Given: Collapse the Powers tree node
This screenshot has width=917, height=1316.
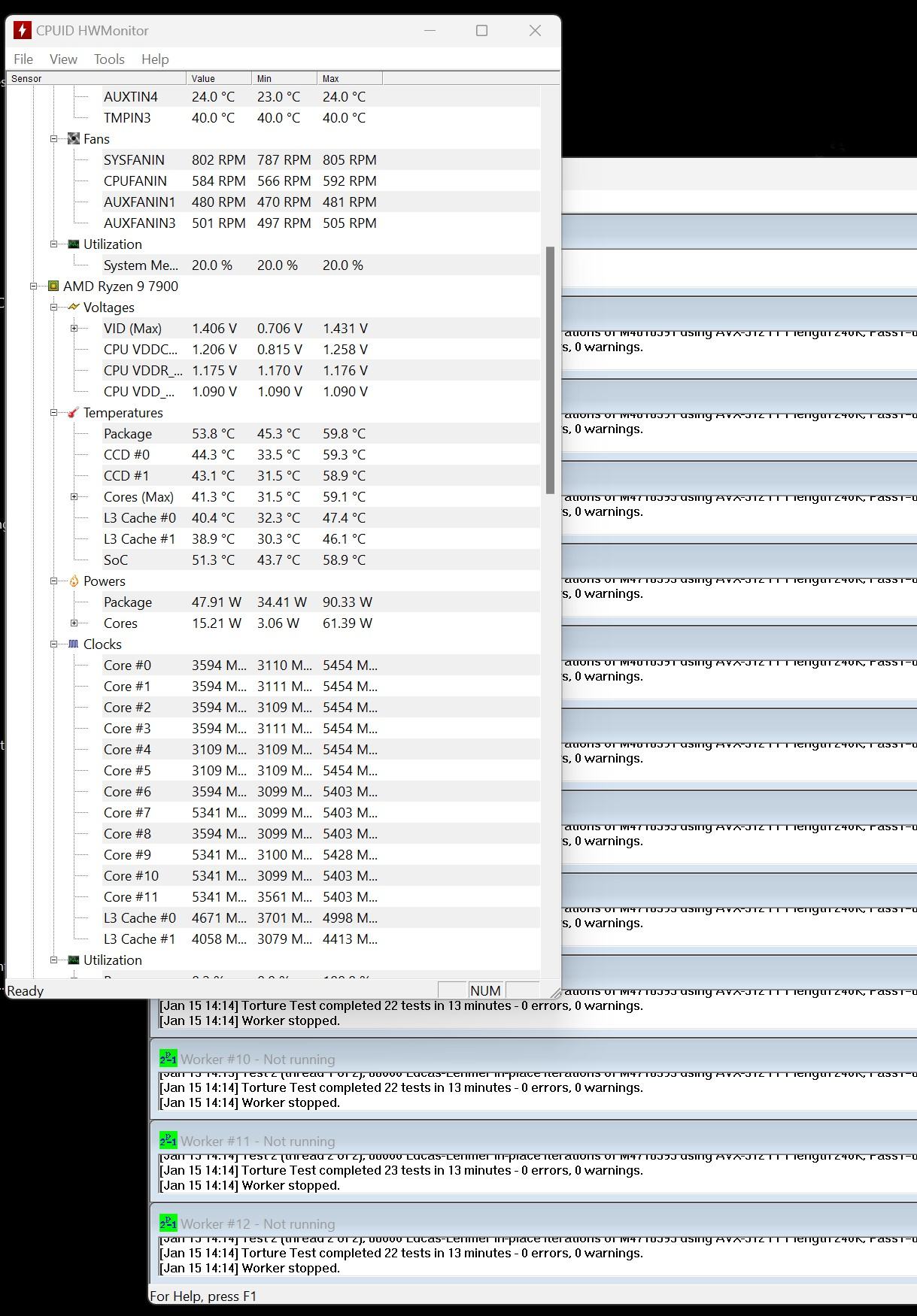Looking at the screenshot, I should tap(54, 581).
